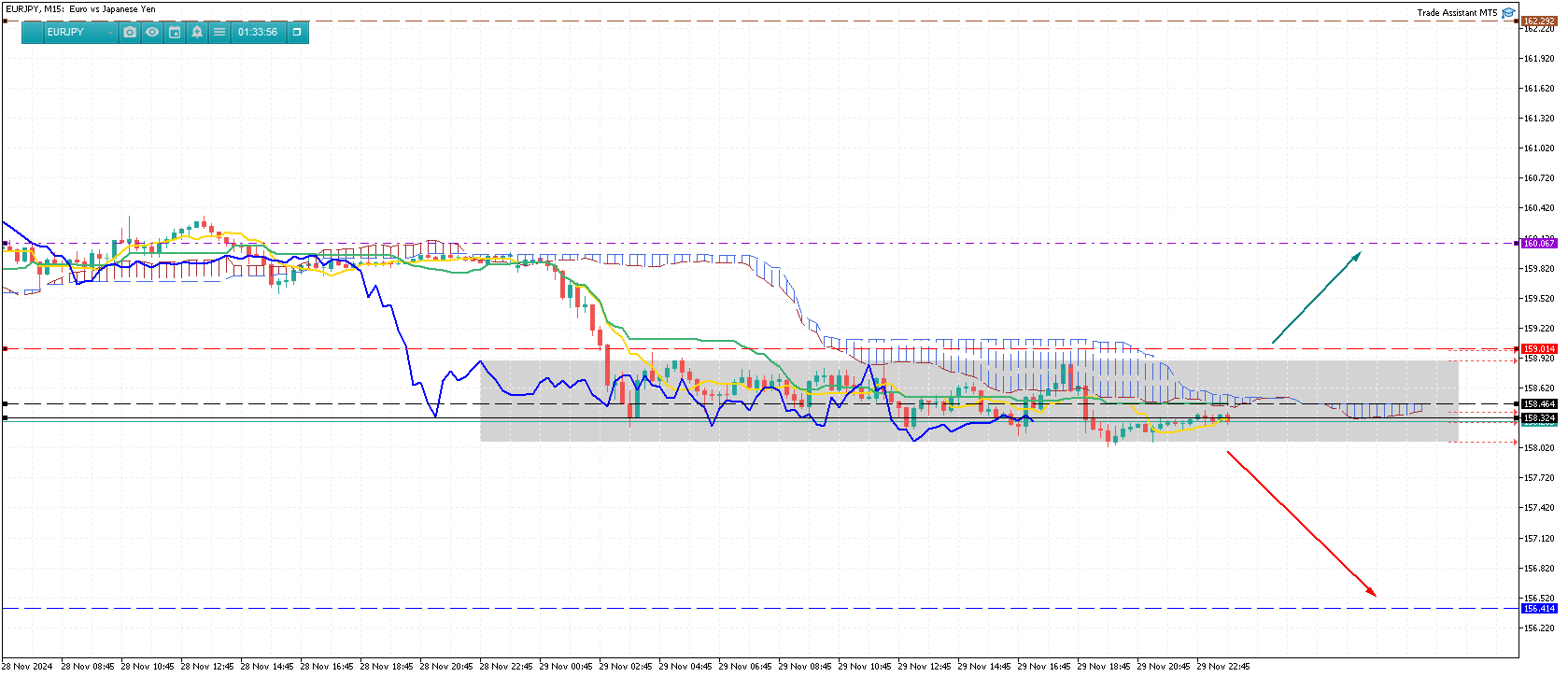Click the camera screenshot icon
Screen dimensions: 1568x677
tap(130, 32)
